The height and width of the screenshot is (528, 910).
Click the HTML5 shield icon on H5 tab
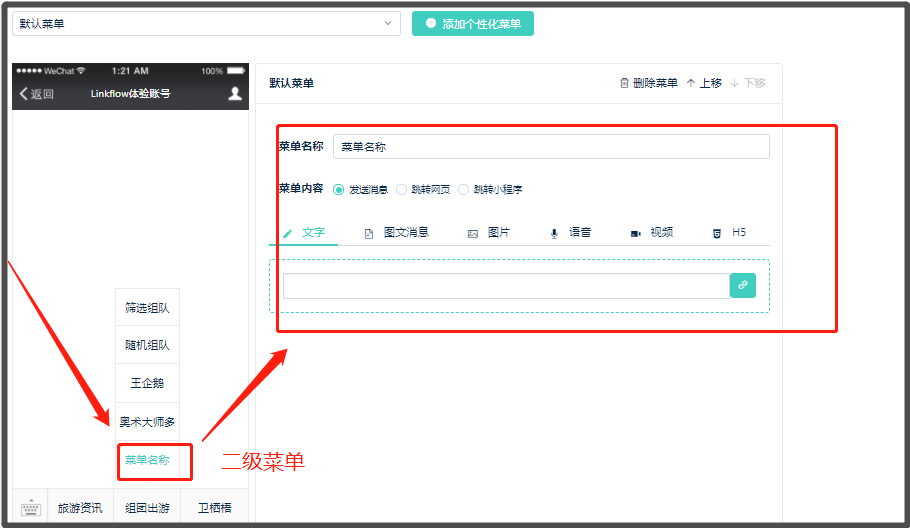(x=717, y=234)
